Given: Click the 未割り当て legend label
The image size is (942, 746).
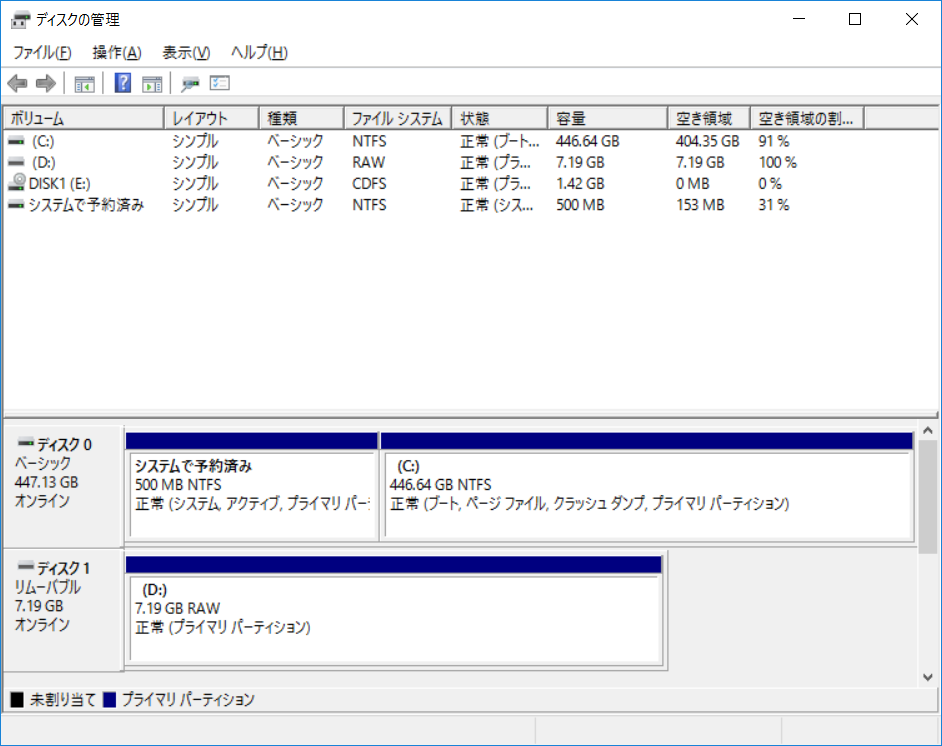Looking at the screenshot, I should click(x=63, y=700).
